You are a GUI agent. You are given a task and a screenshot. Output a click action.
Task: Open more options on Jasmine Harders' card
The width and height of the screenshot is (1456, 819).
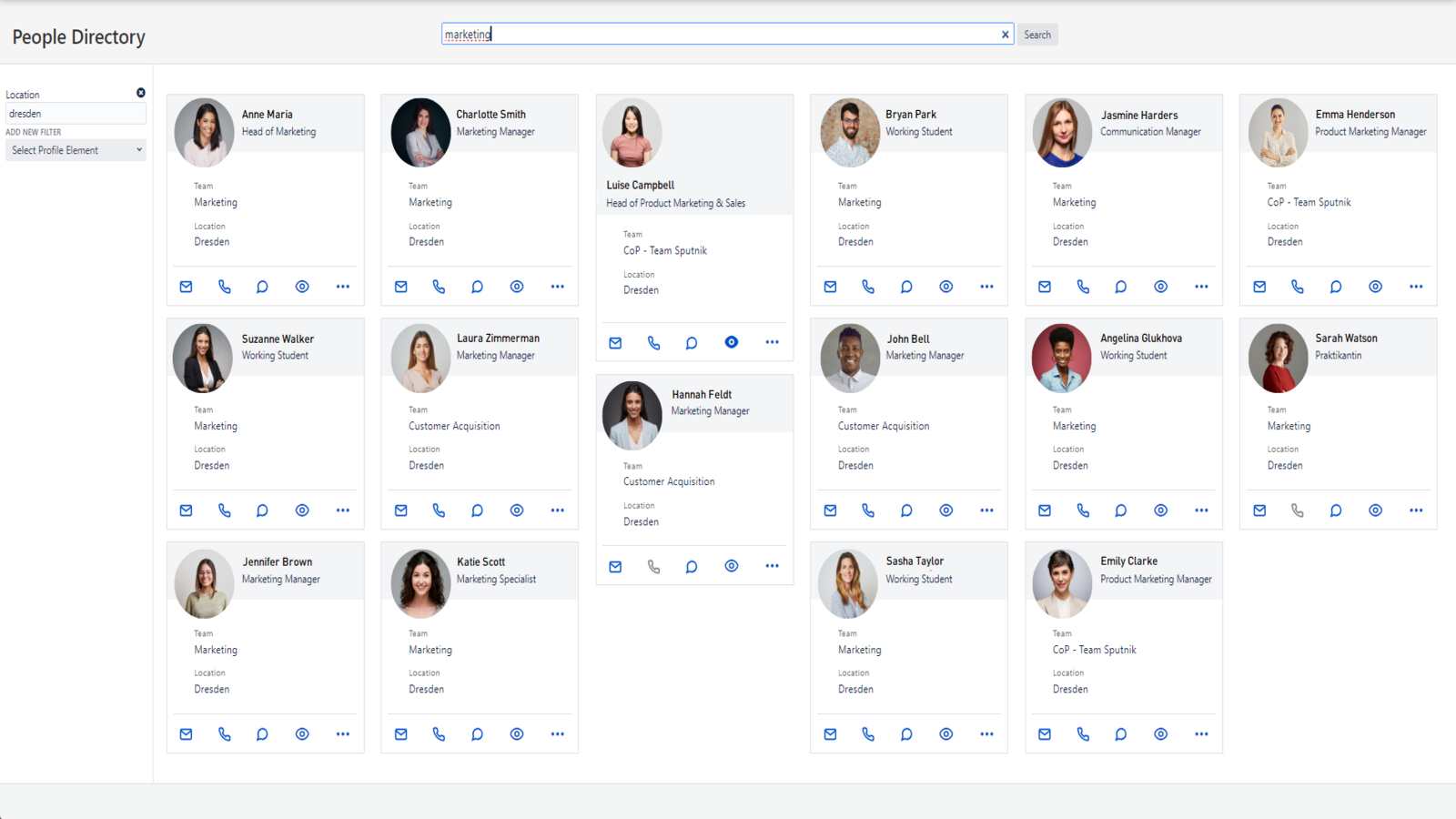point(1201,287)
